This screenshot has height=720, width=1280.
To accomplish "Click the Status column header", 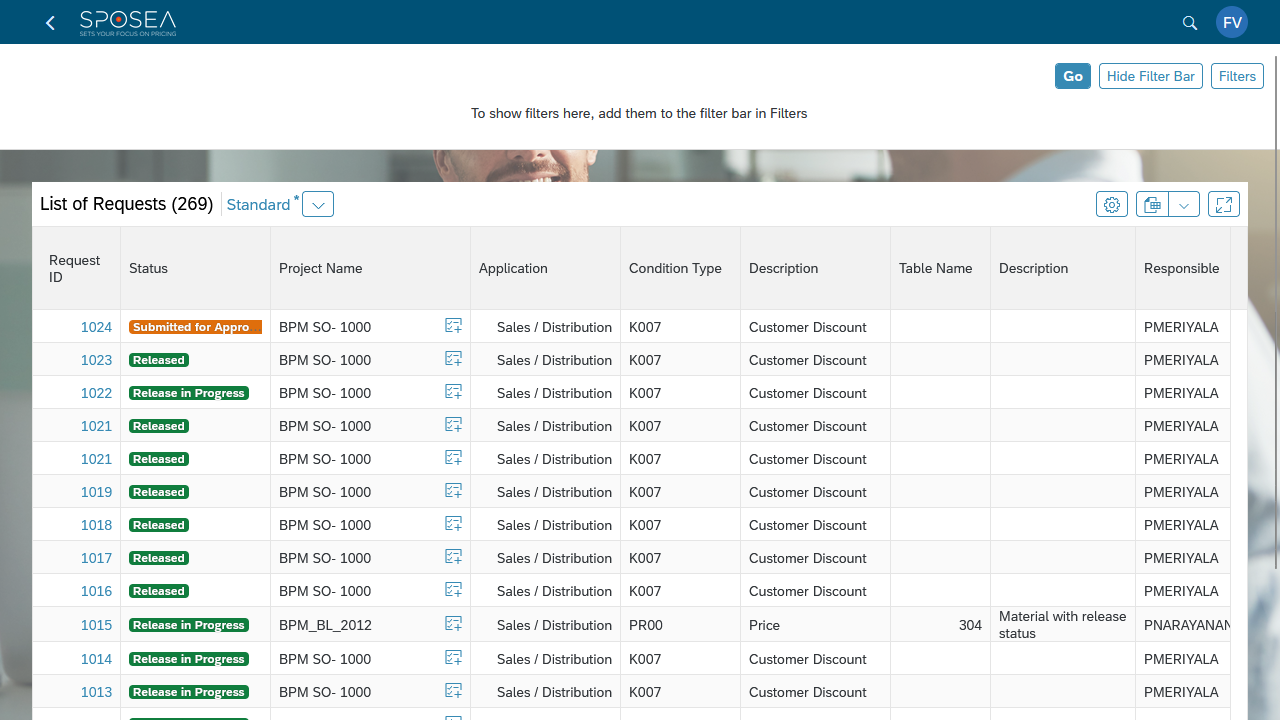I will point(148,268).
